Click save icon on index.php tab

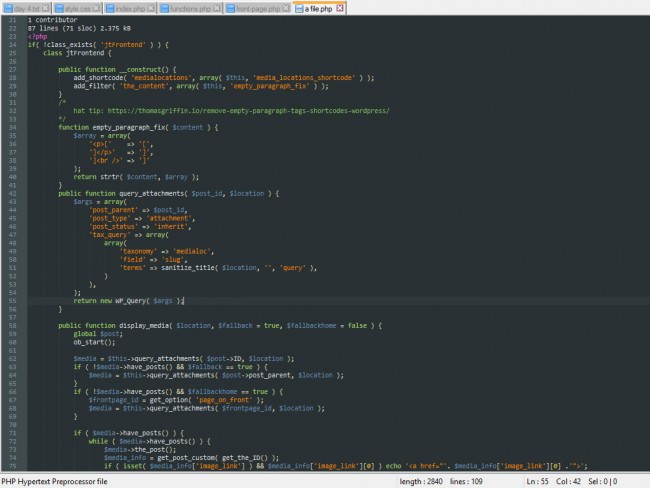point(110,8)
